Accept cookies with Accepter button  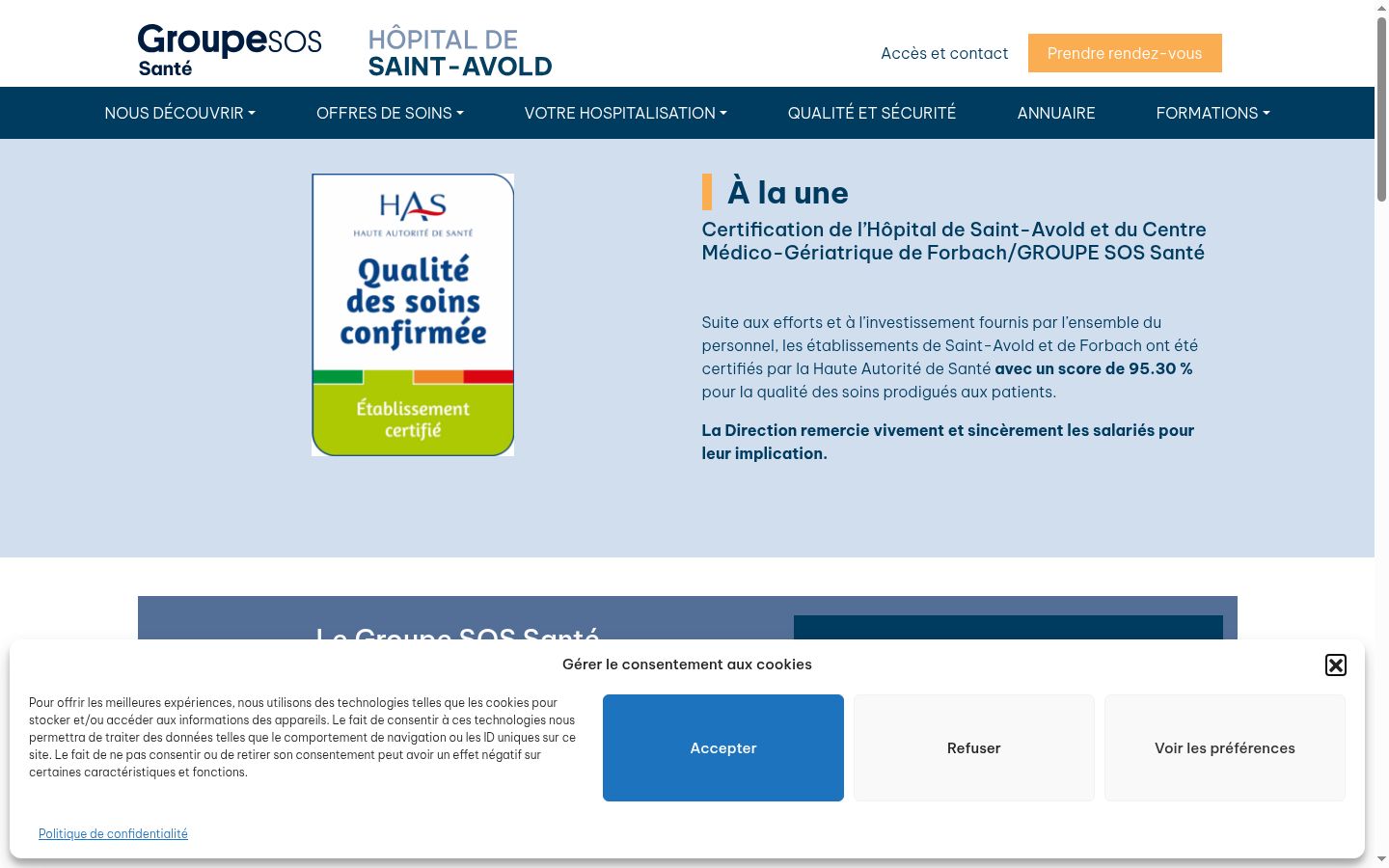723,747
